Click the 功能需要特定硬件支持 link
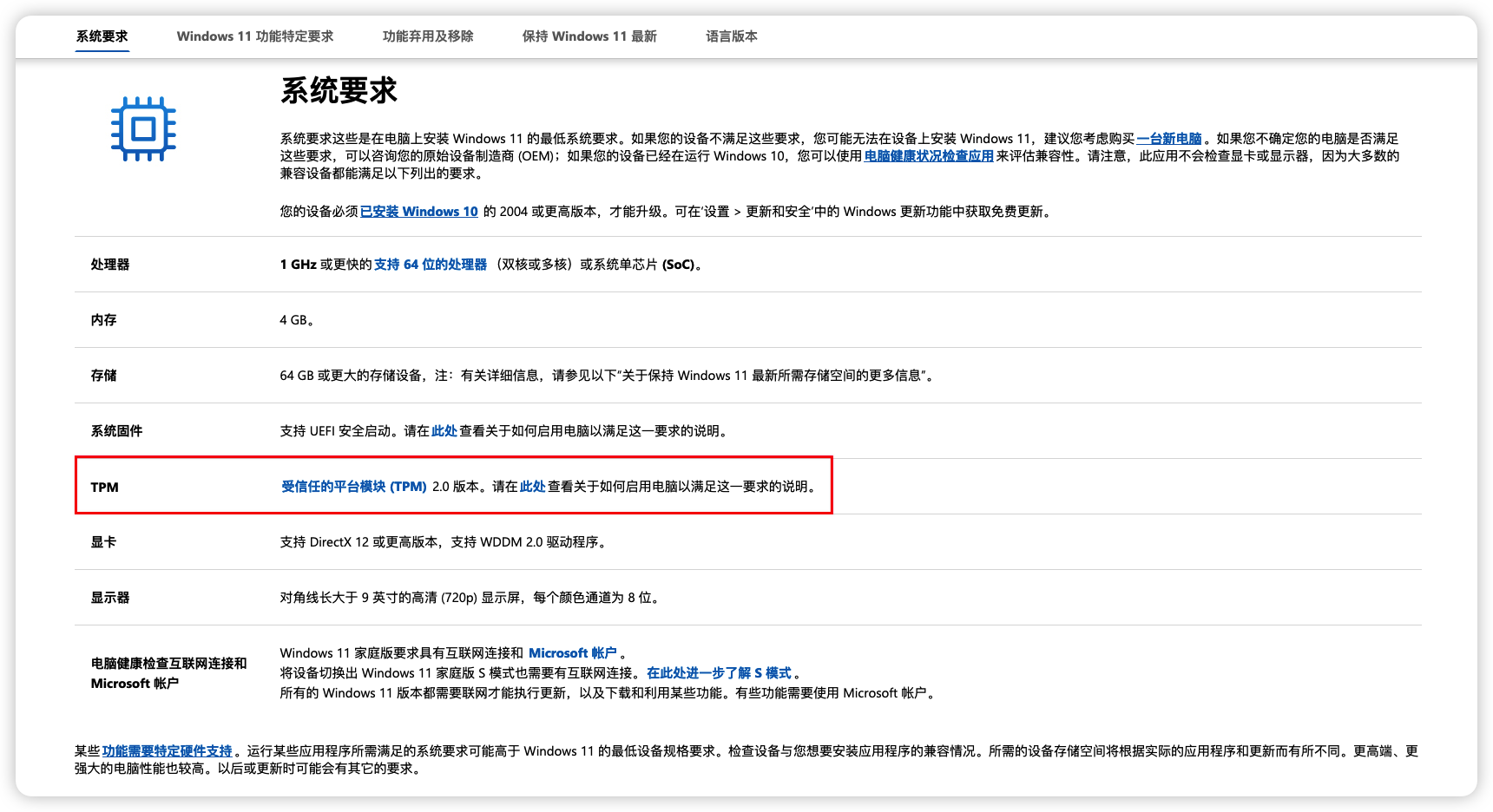Screen dimensions: 1493x812 [168, 749]
